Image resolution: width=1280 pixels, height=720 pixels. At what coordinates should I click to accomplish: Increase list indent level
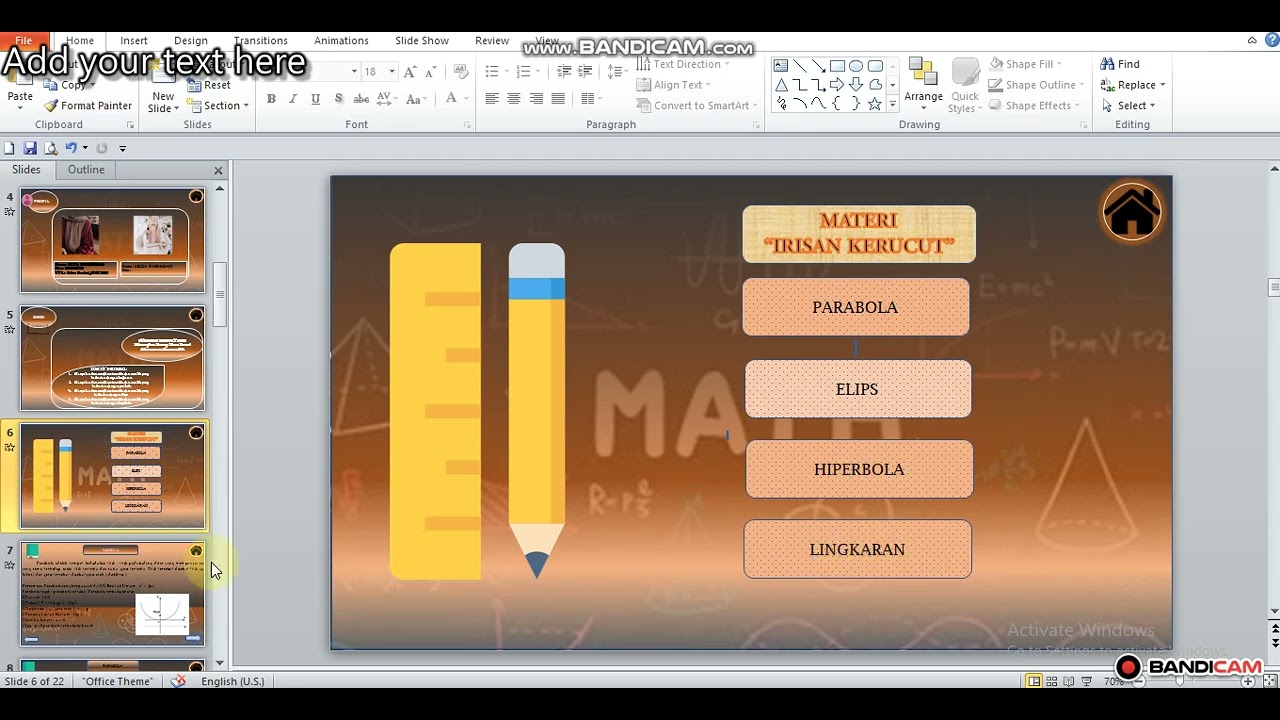pos(586,72)
